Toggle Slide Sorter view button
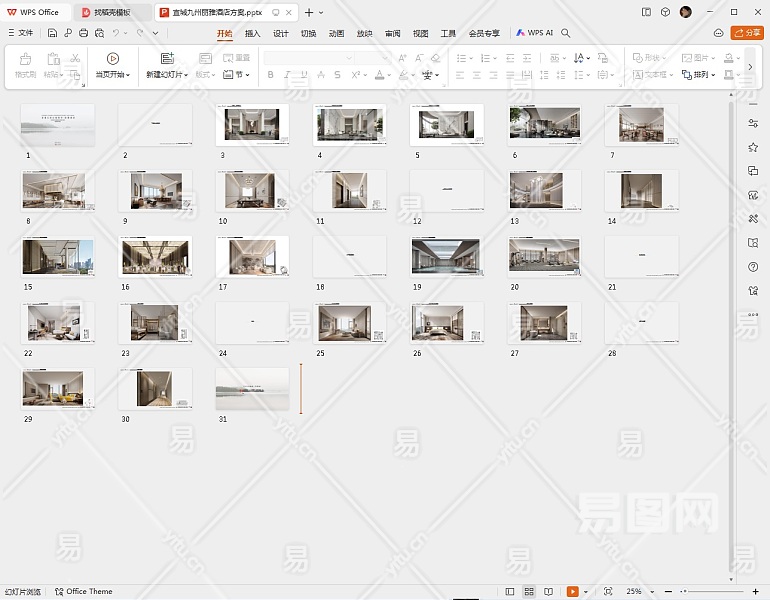The height and width of the screenshot is (600, 770). 529,592
